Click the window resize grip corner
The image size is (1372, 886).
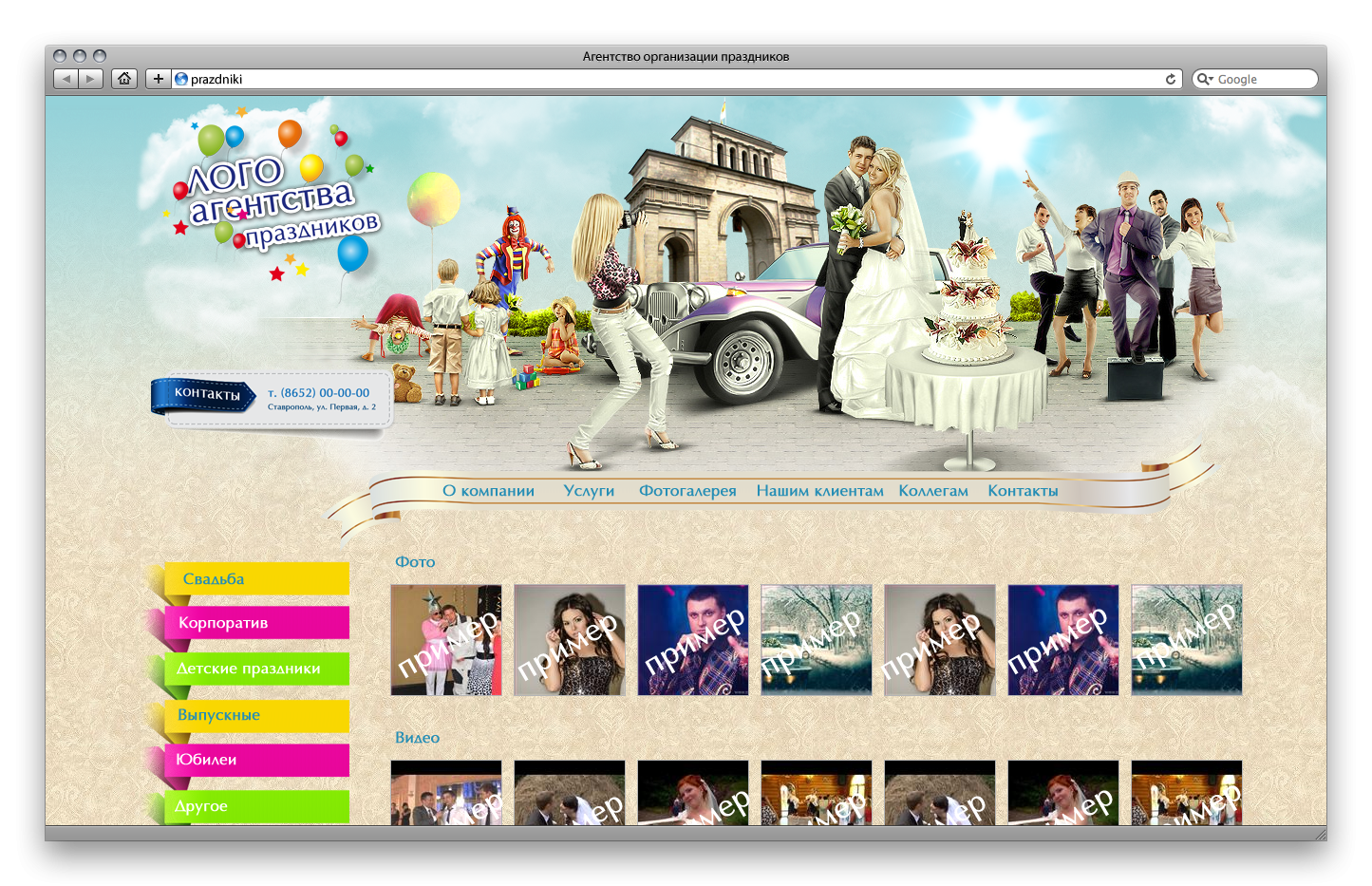click(1320, 834)
